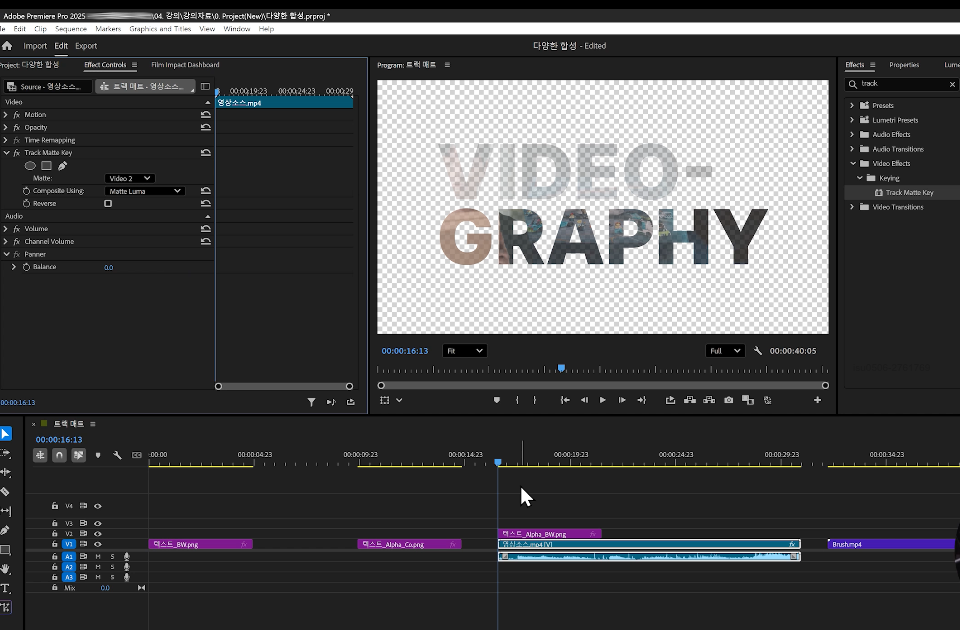Click the Home icon
The width and height of the screenshot is (960, 630).
coord(7,45)
